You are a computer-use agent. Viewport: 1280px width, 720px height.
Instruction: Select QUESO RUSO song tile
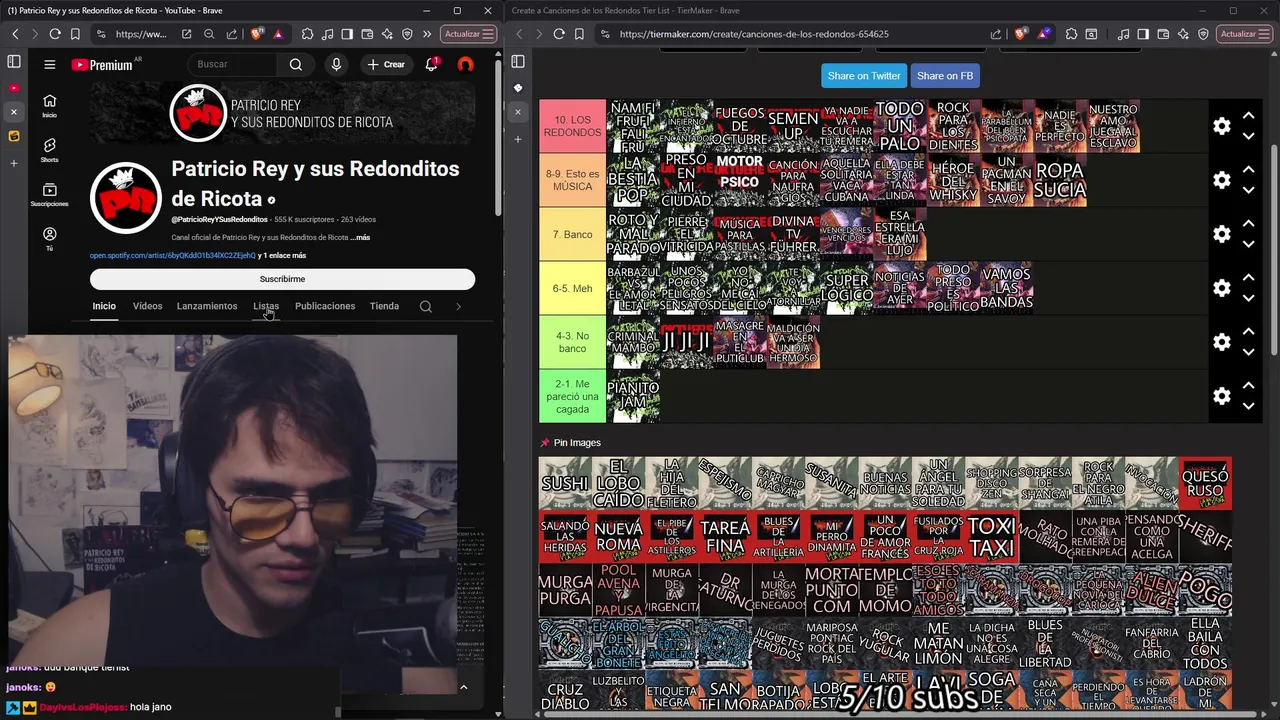tap(1205, 484)
